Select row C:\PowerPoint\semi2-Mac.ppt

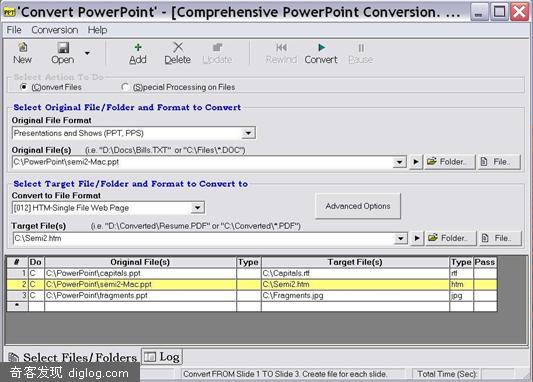point(140,284)
